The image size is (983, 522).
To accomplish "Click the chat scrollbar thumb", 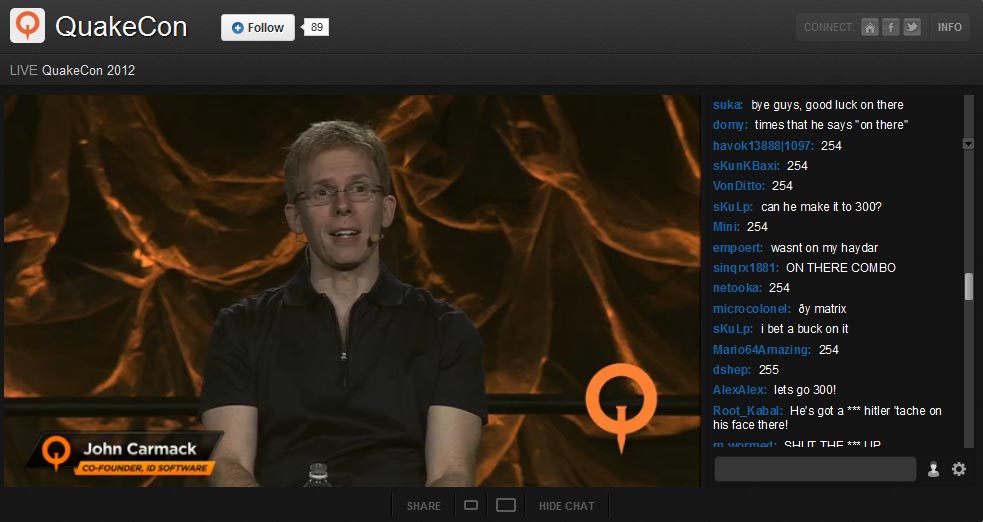I will click(x=968, y=286).
